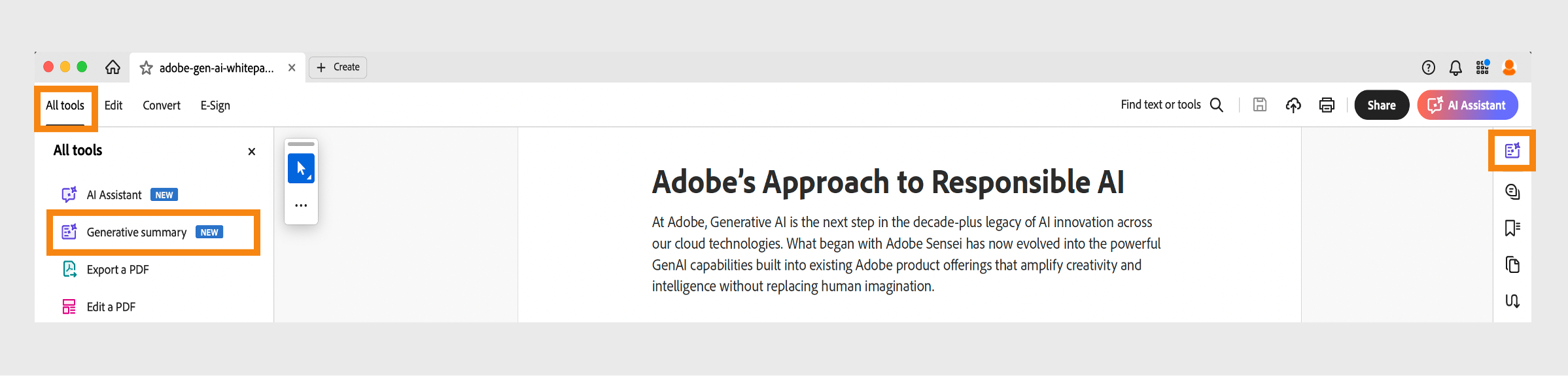Close the All tools panel
Viewport: 1568px width, 377px height.
point(252,152)
